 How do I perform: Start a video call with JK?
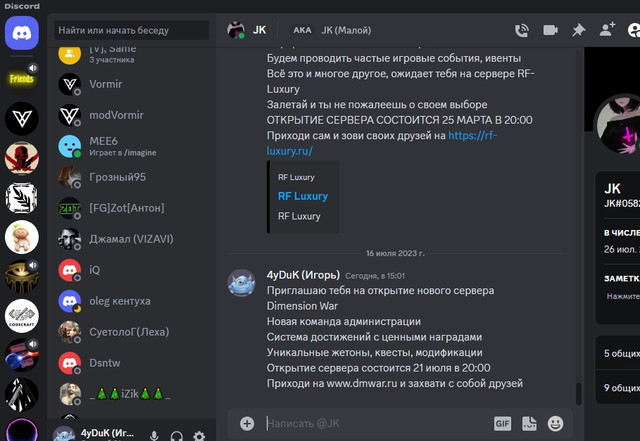tap(550, 30)
